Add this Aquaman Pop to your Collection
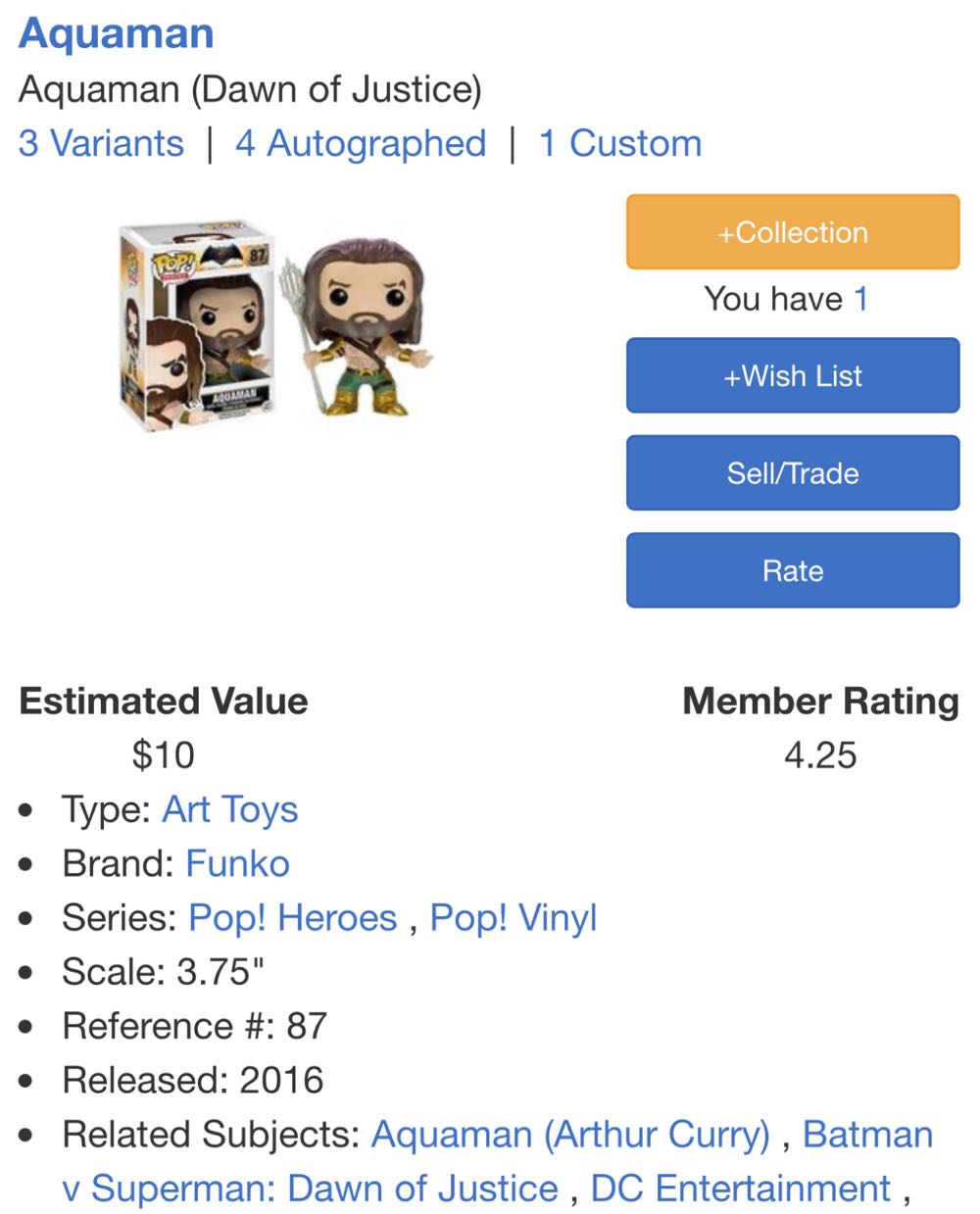The height and width of the screenshot is (1214, 980). (791, 232)
